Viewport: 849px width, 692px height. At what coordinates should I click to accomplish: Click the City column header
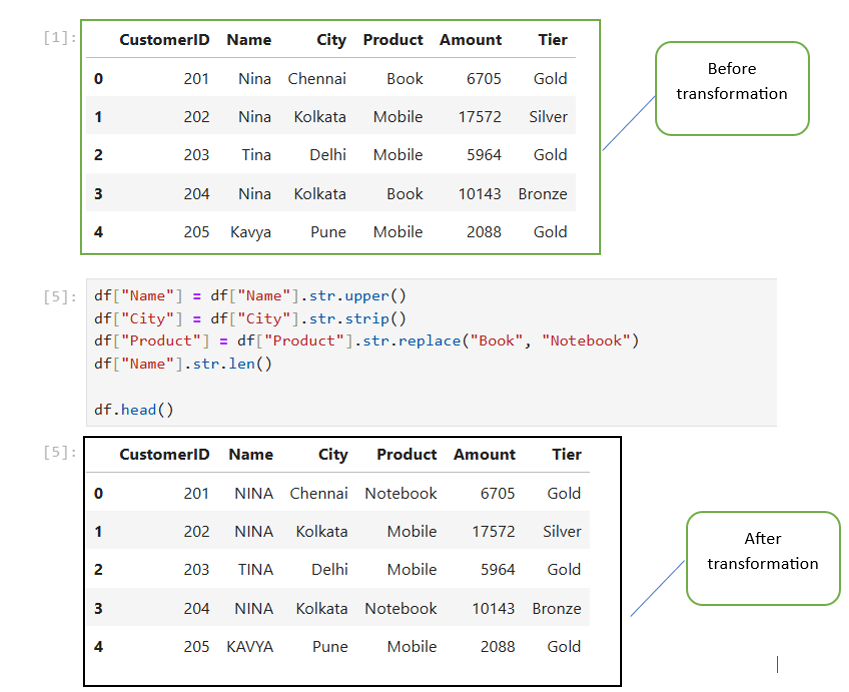click(331, 40)
